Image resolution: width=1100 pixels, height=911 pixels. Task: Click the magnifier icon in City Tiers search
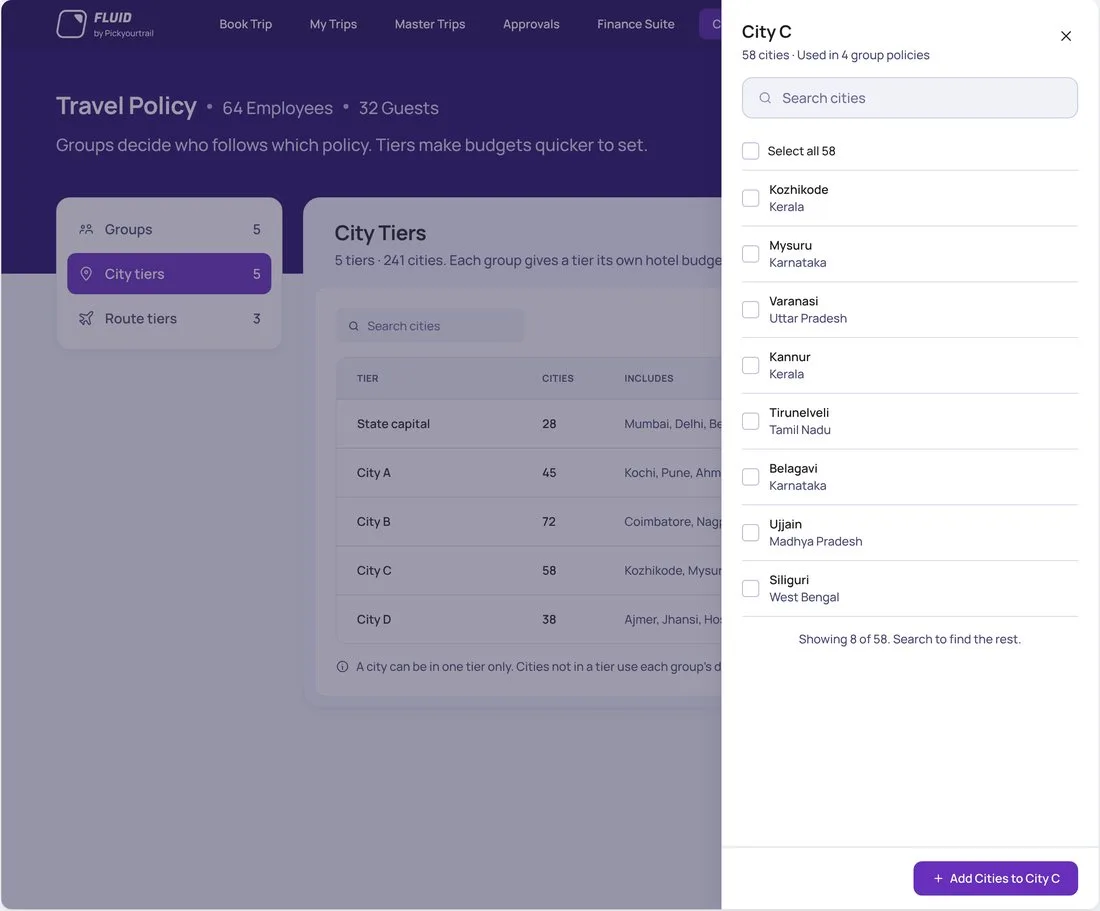[354, 326]
